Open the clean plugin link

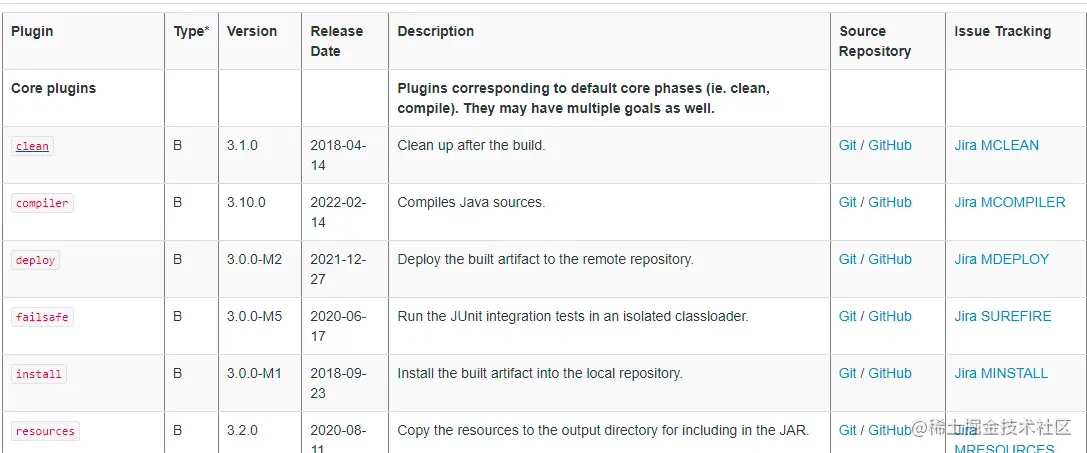pyautogui.click(x=32, y=146)
